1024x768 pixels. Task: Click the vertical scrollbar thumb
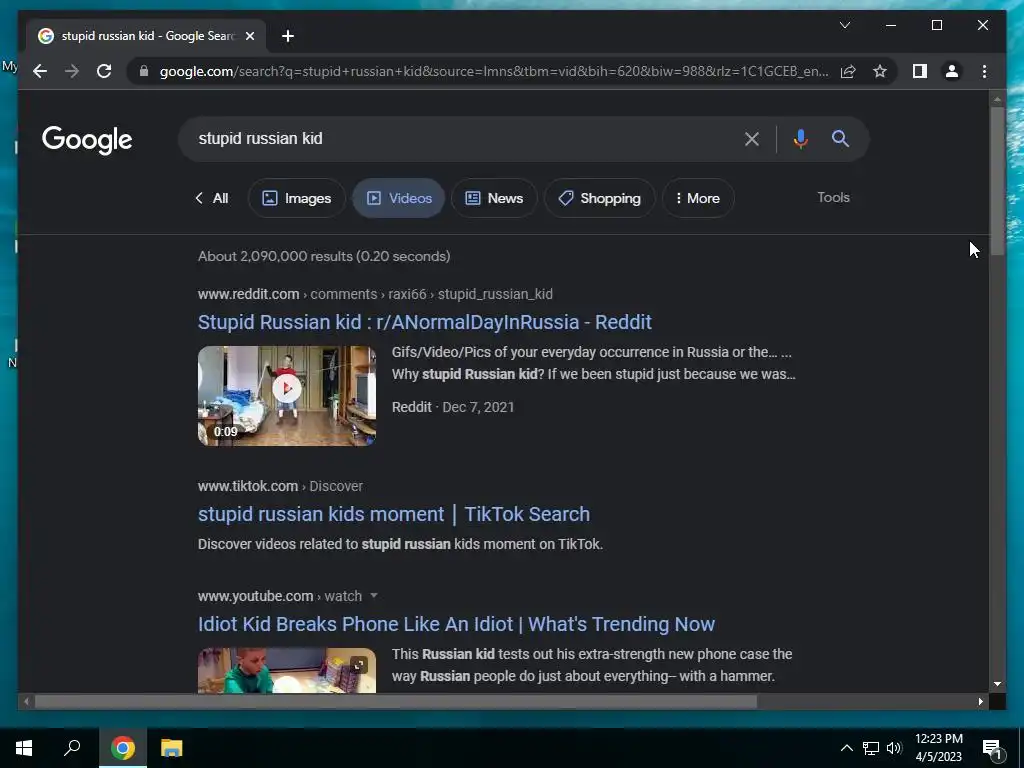click(997, 181)
